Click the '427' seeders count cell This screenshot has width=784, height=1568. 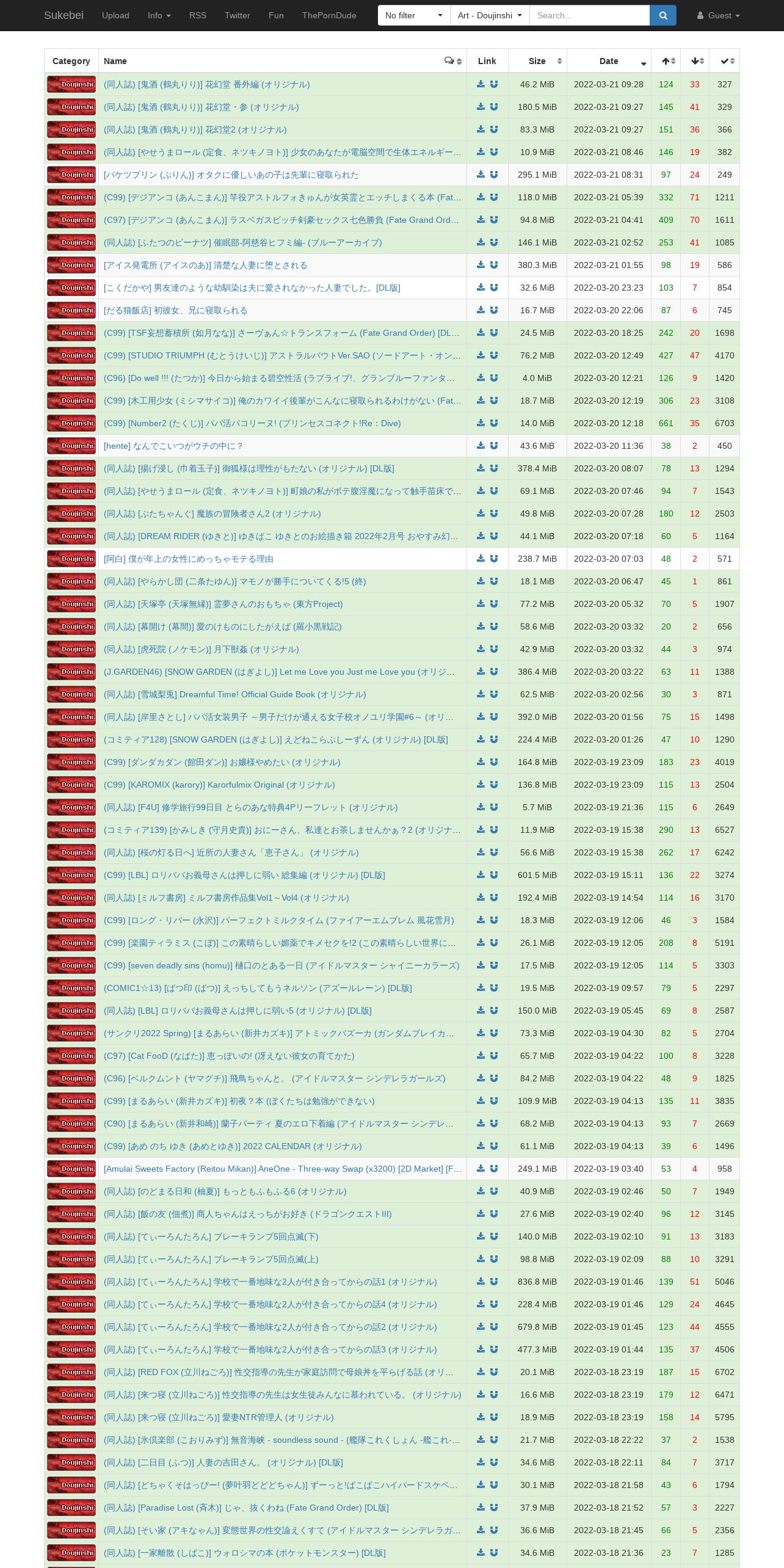pos(666,355)
